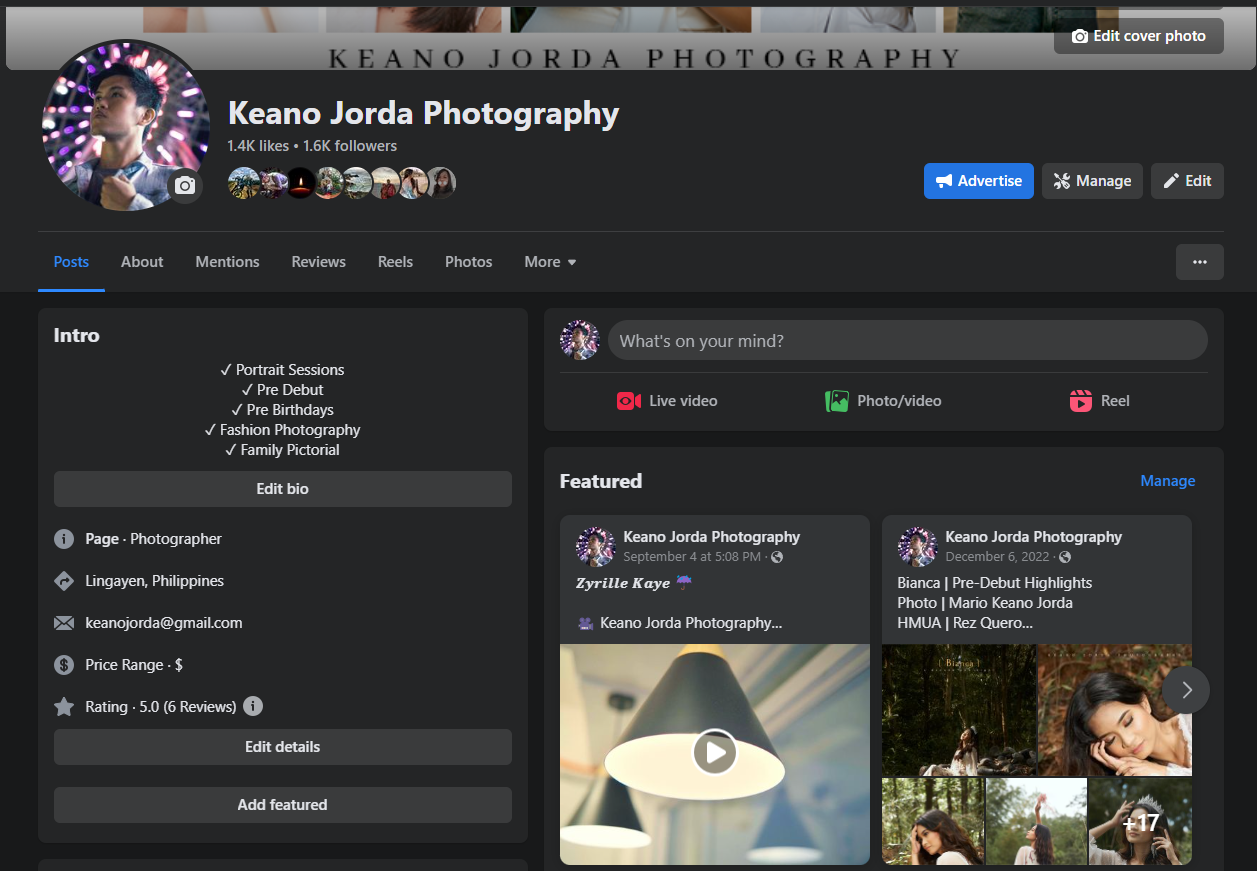Image resolution: width=1257 pixels, height=871 pixels.
Task: Click the 1.4K likes text
Action: [x=258, y=146]
